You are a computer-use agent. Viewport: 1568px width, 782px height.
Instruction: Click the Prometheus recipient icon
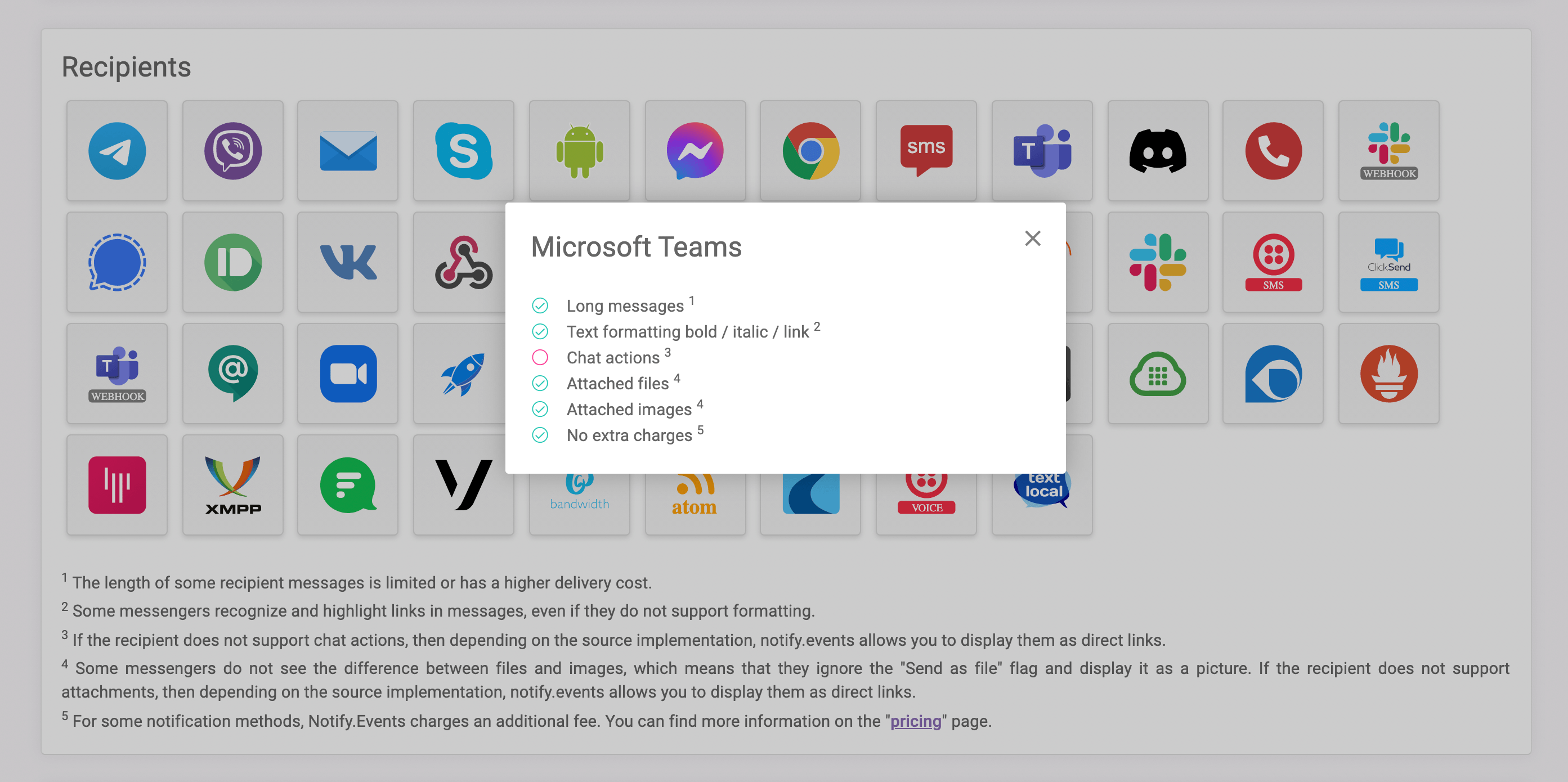1388,373
